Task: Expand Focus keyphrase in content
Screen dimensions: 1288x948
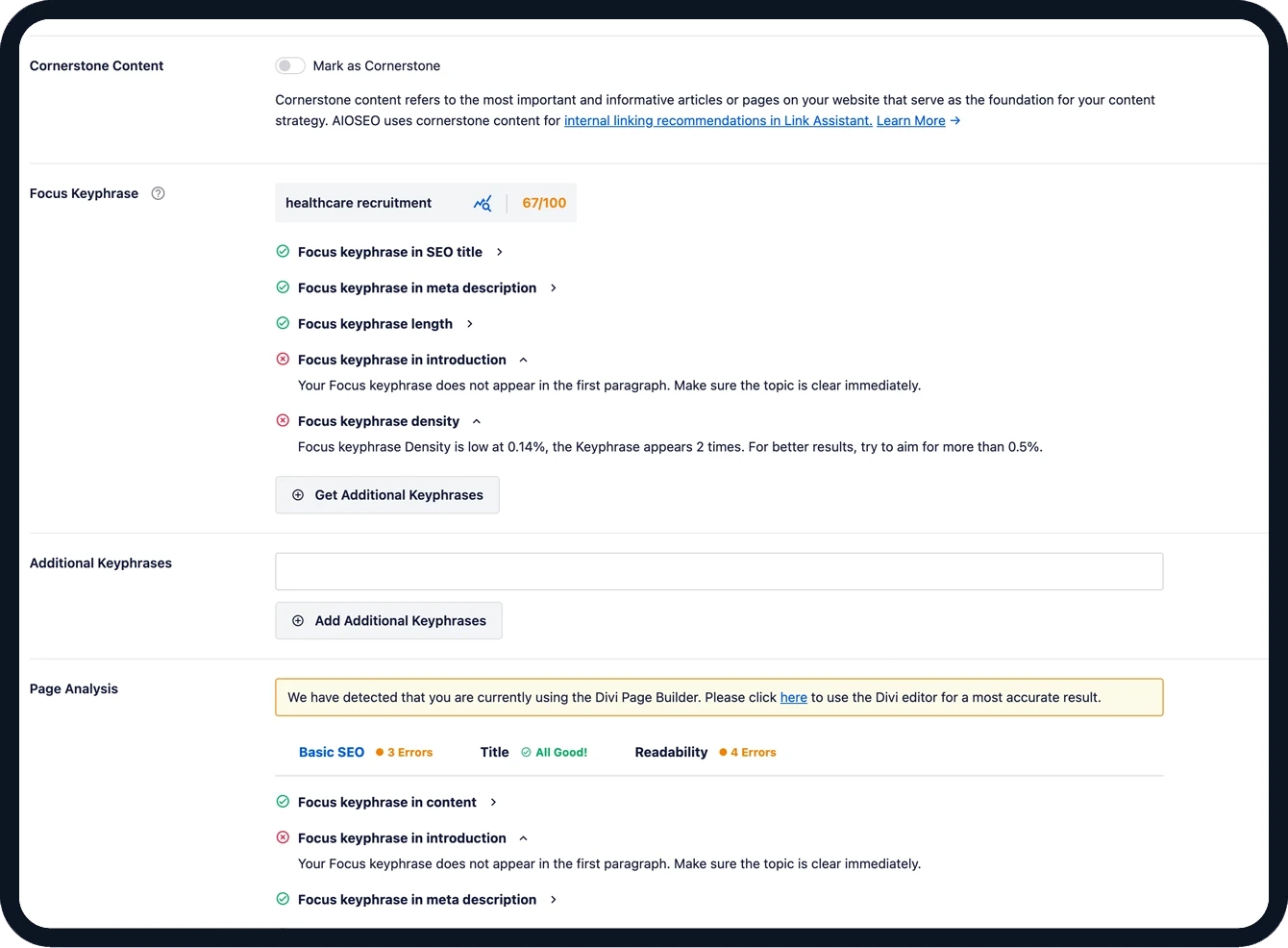Action: tap(494, 802)
